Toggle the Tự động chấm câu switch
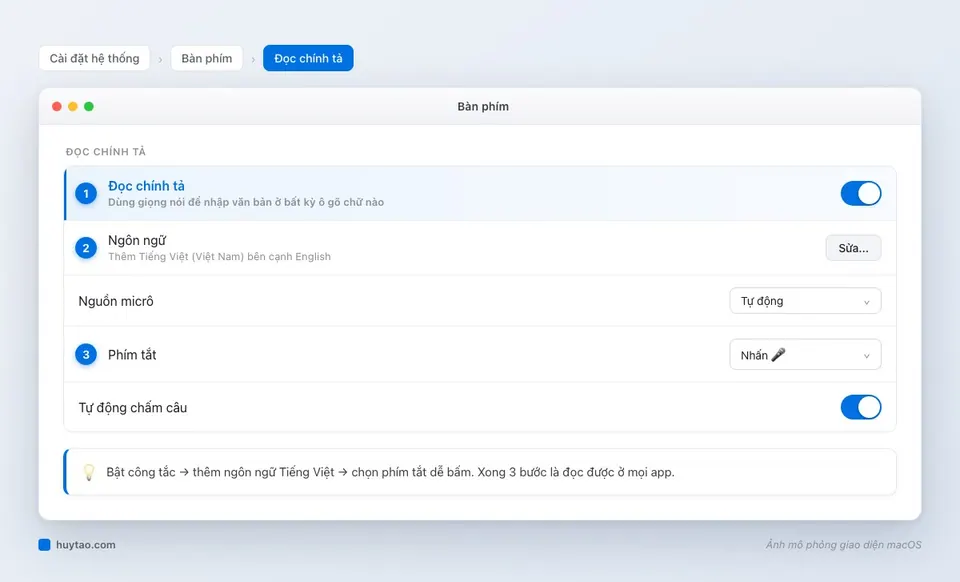This screenshot has height=582, width=960. pos(860,407)
